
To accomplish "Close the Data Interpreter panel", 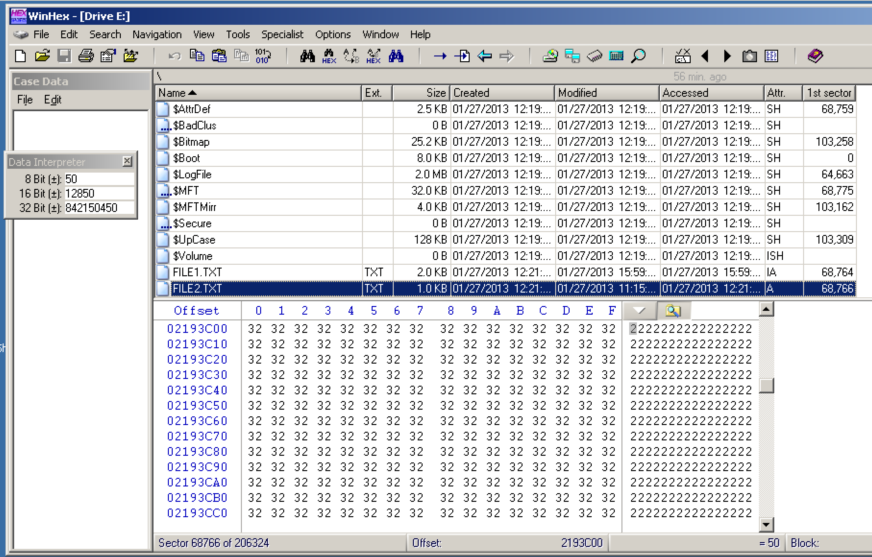I will (x=127, y=161).
